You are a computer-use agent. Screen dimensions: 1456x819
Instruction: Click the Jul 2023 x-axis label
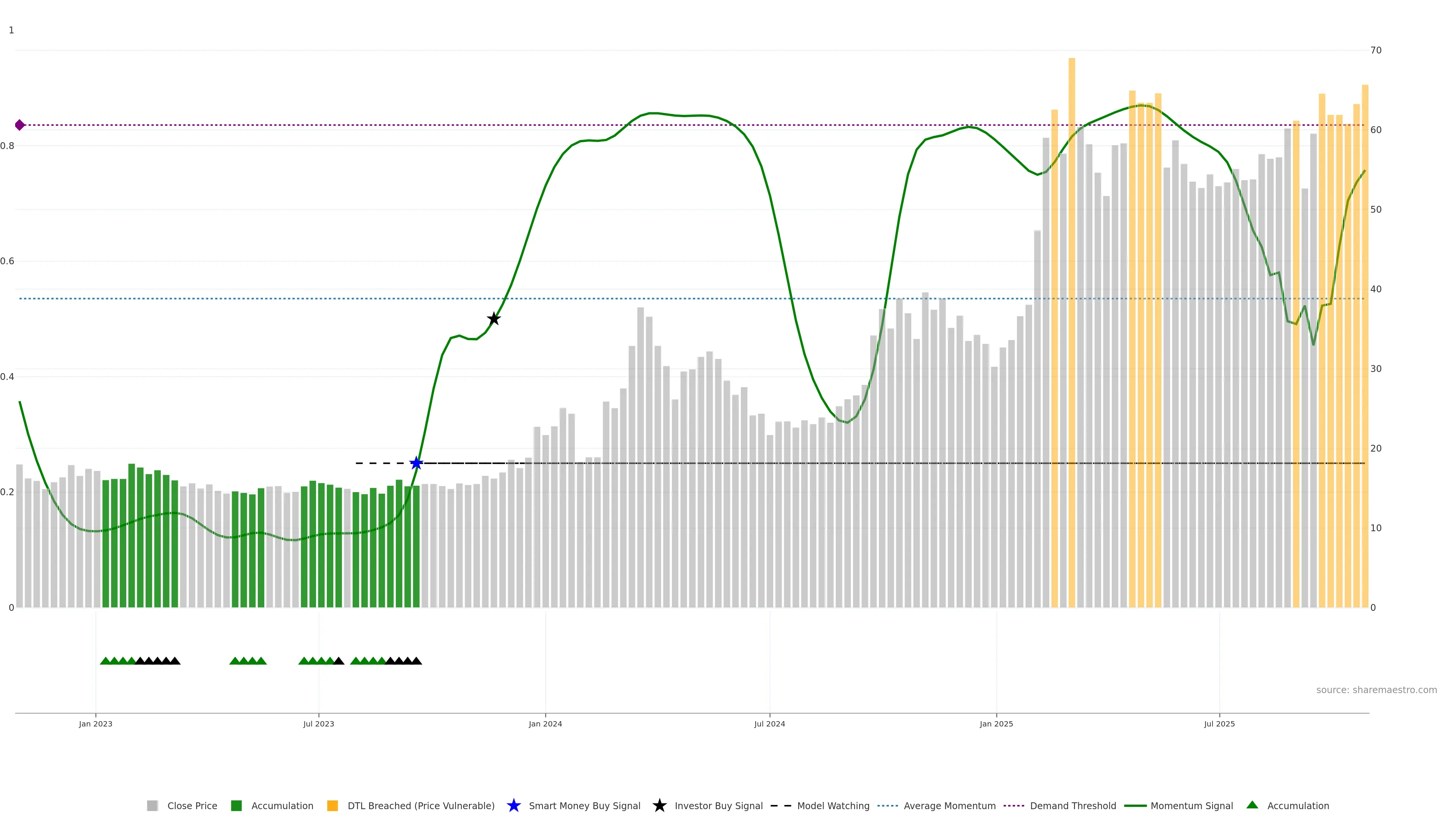click(x=318, y=723)
